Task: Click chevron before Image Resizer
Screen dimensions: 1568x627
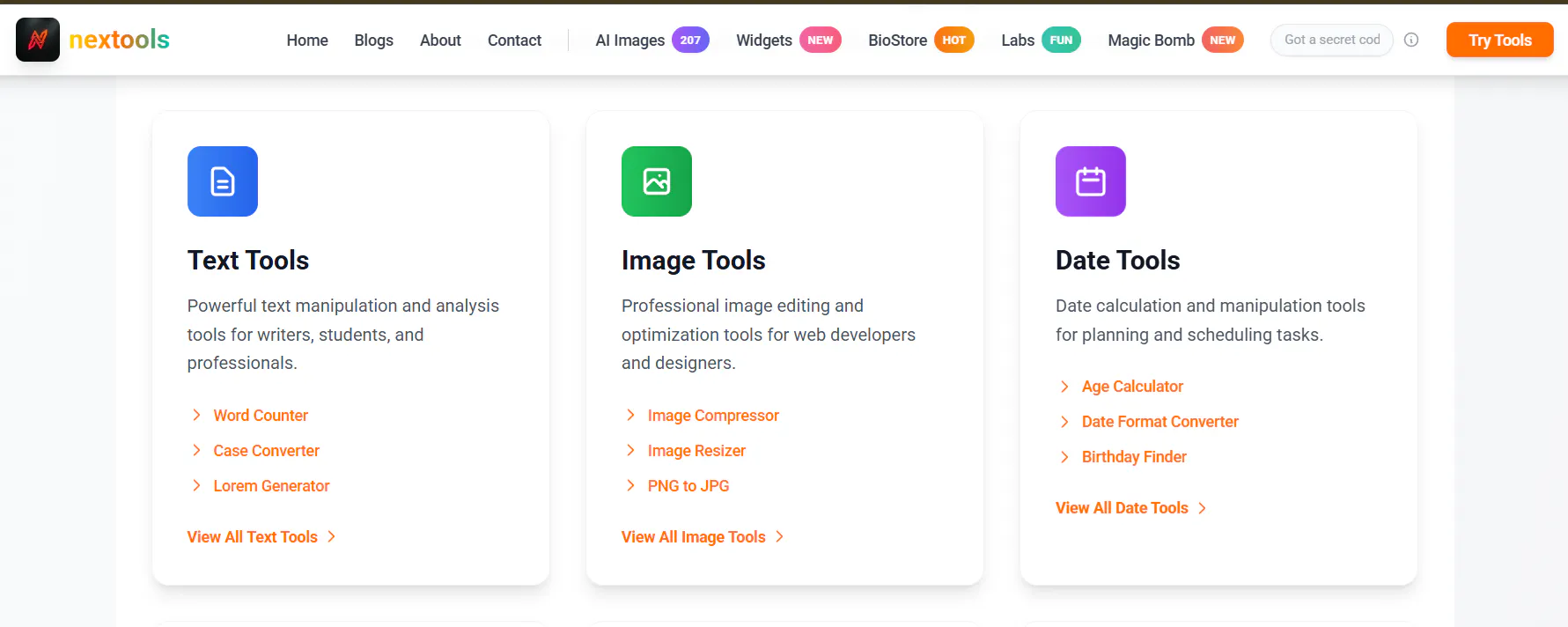Action: (x=630, y=450)
